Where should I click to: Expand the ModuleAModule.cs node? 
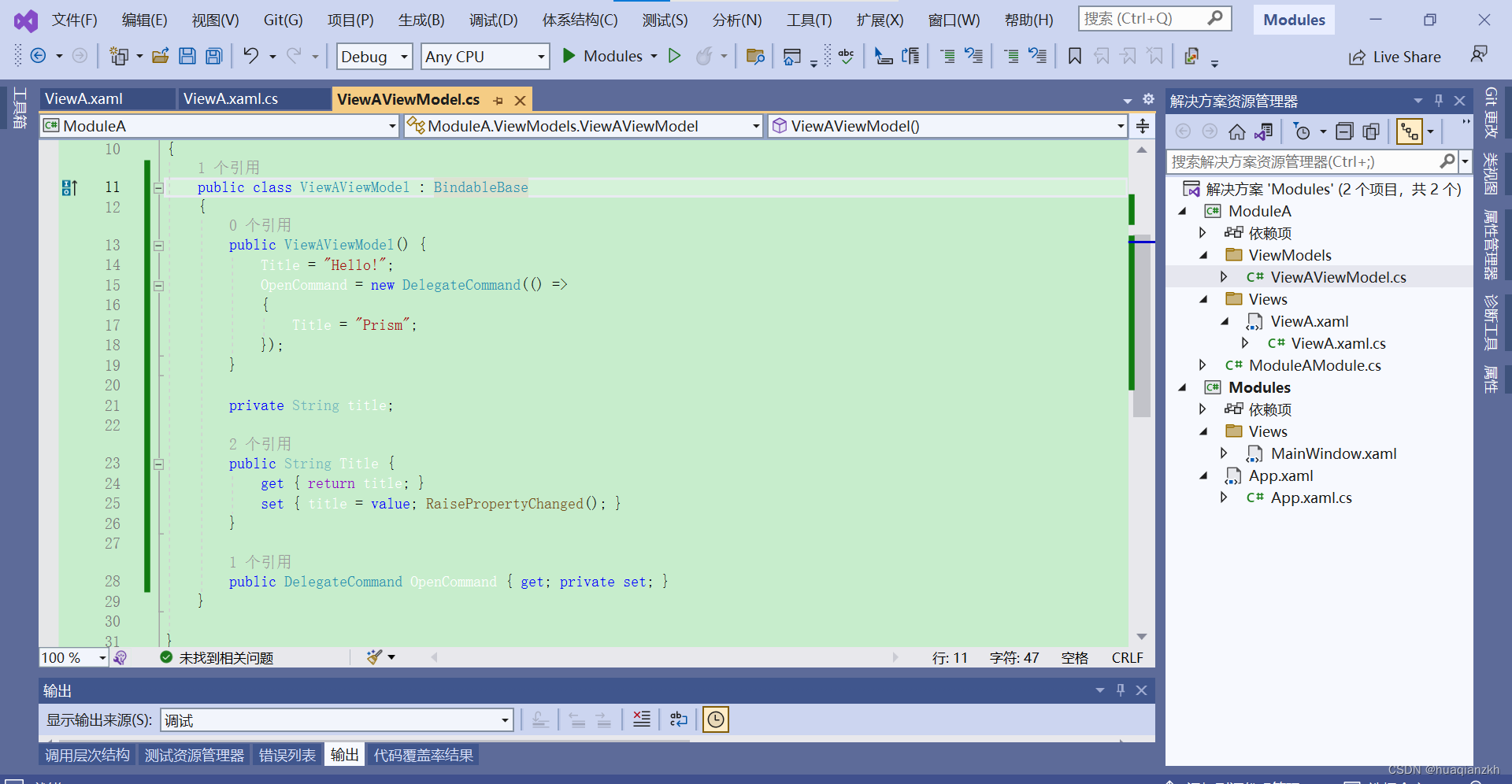pyautogui.click(x=1203, y=364)
